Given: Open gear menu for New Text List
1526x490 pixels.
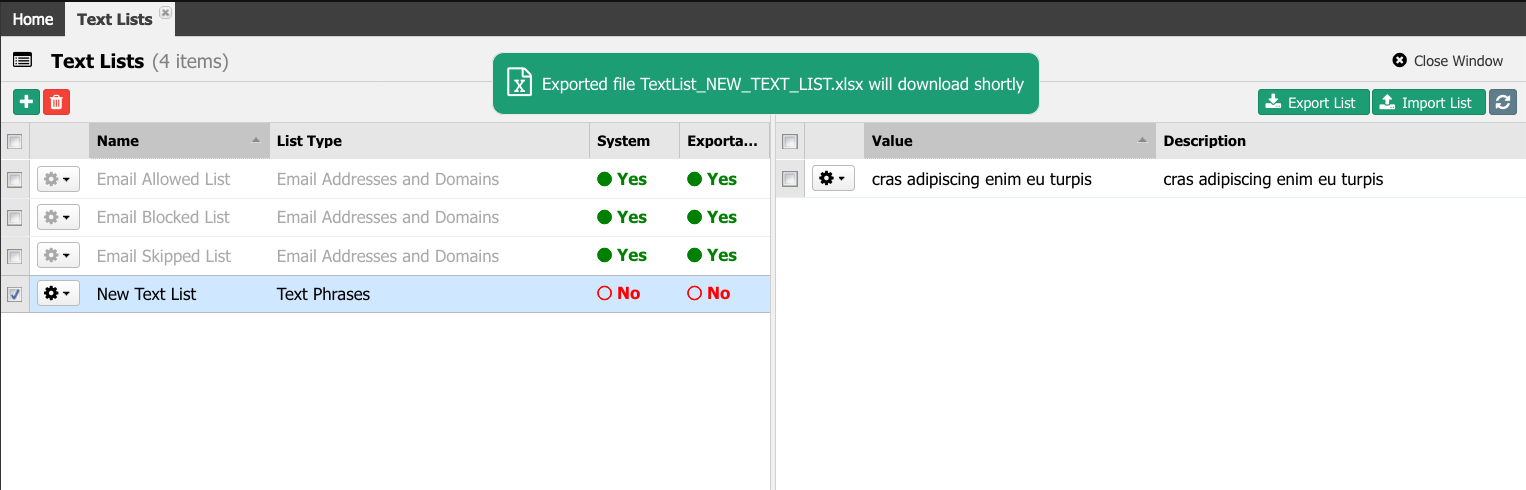Looking at the screenshot, I should (58, 293).
